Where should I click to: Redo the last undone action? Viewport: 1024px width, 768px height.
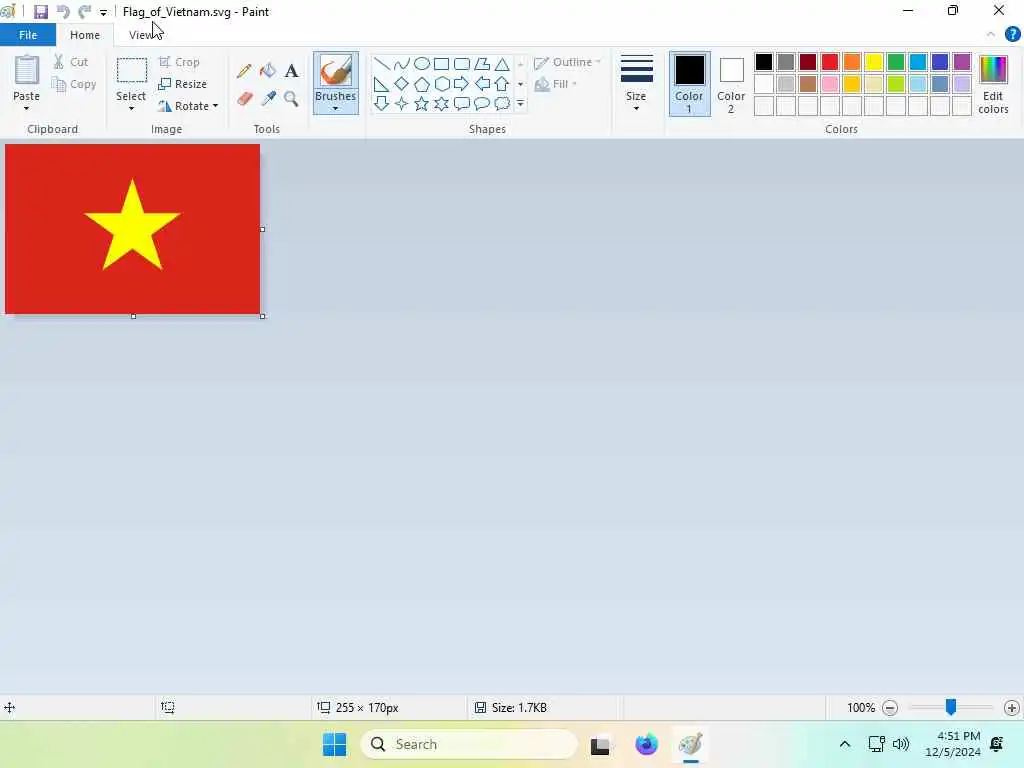[x=84, y=12]
